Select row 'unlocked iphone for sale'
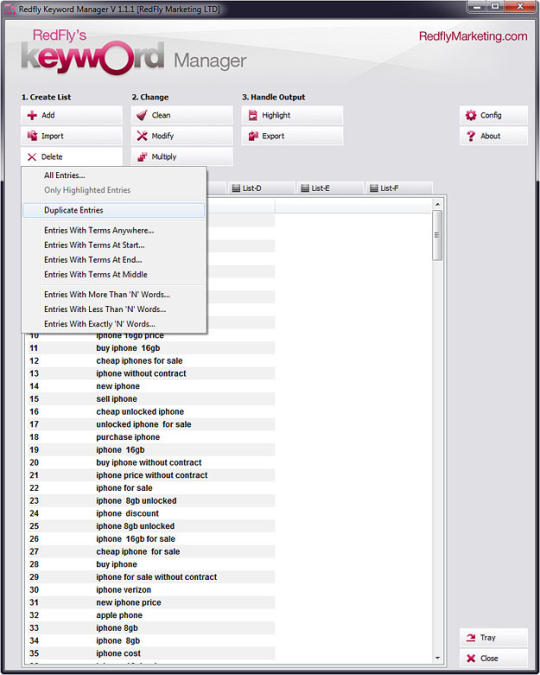This screenshot has height=675, width=540. [x=150, y=424]
